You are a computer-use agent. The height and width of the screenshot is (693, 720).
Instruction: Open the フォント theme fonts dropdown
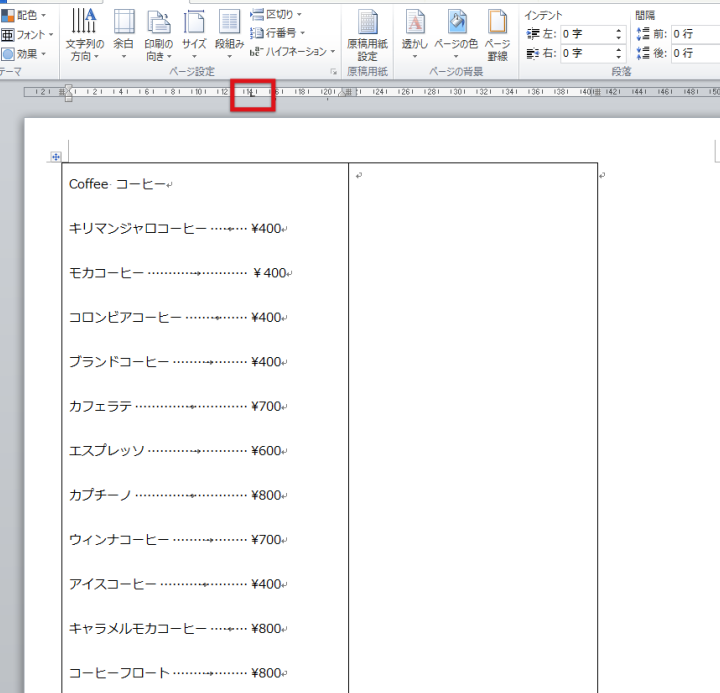pos(28,35)
